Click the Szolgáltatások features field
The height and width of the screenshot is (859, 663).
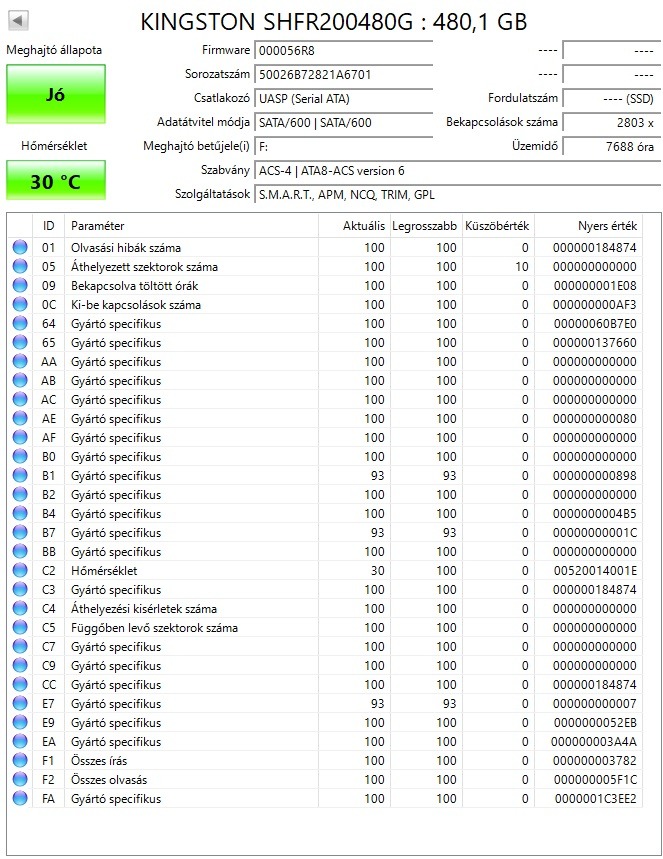(x=458, y=194)
